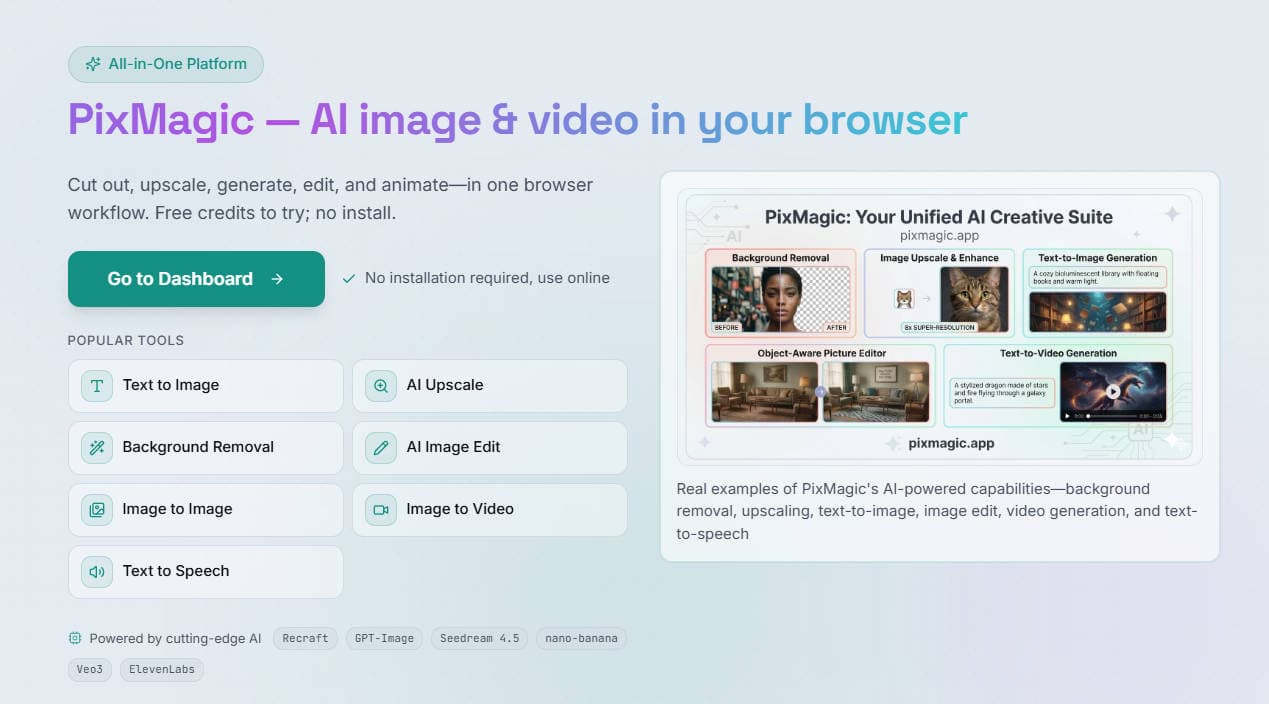The image size is (1269, 704).
Task: Click the Real examples caption under the preview
Action: click(937, 511)
